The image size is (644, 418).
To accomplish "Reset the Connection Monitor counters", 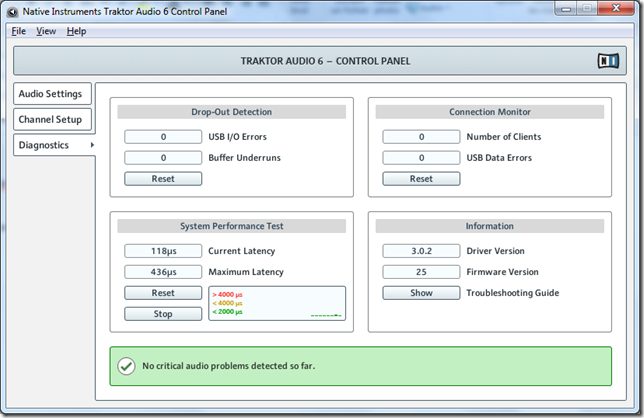I will click(421, 179).
